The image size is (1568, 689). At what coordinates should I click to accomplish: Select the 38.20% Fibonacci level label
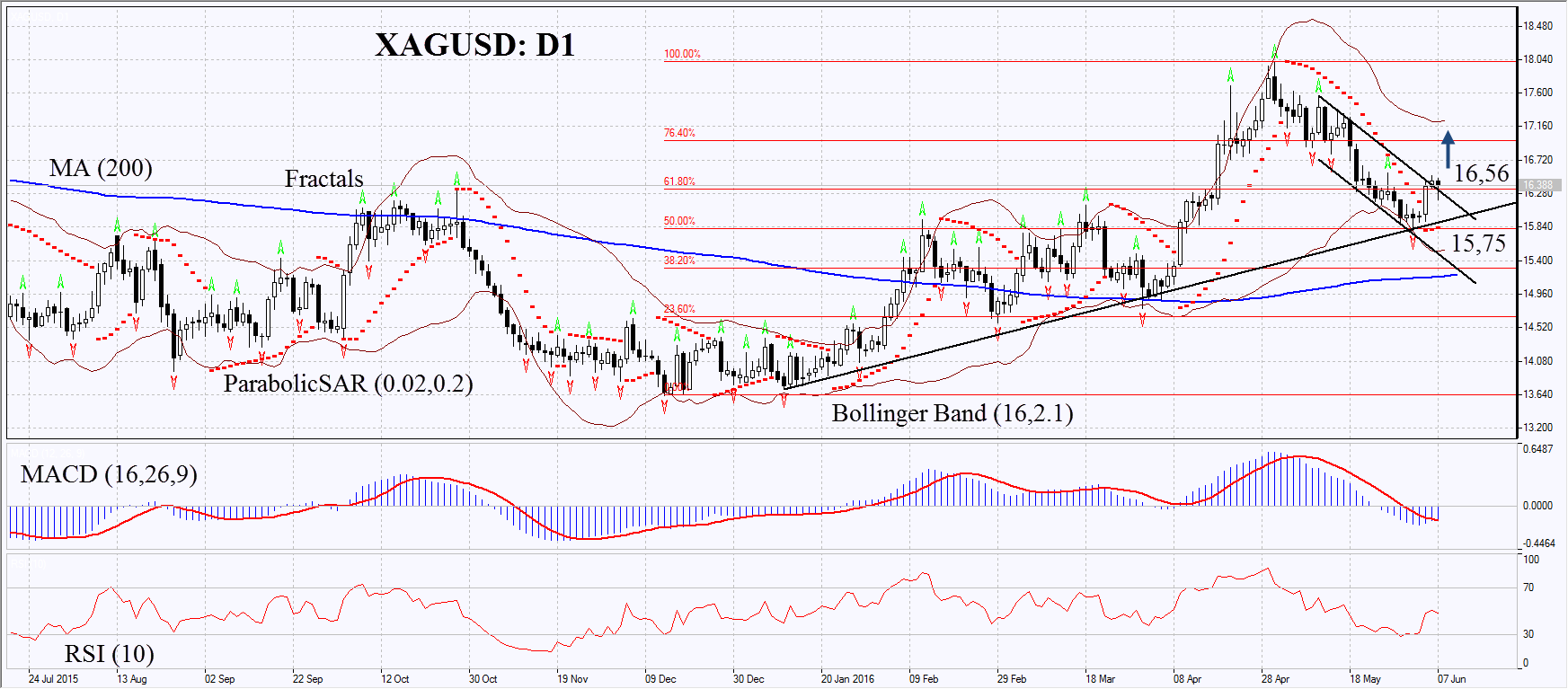[679, 261]
